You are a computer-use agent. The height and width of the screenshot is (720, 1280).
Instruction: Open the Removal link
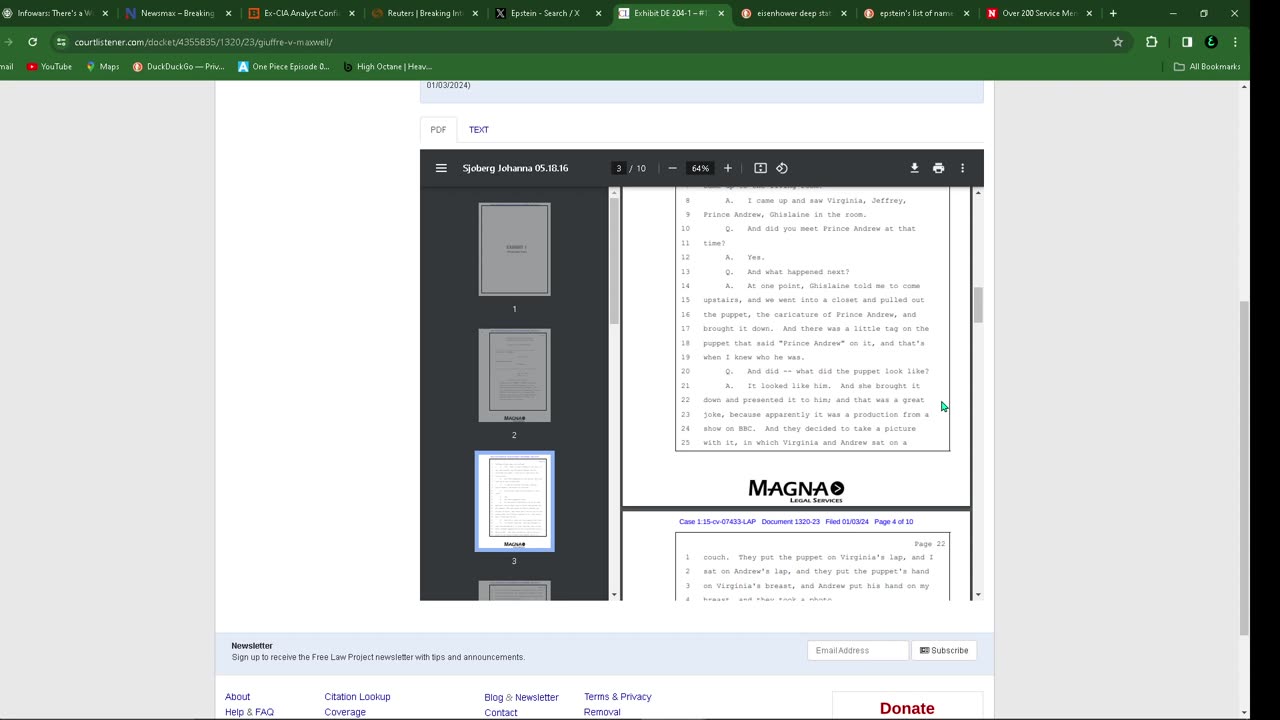602,712
